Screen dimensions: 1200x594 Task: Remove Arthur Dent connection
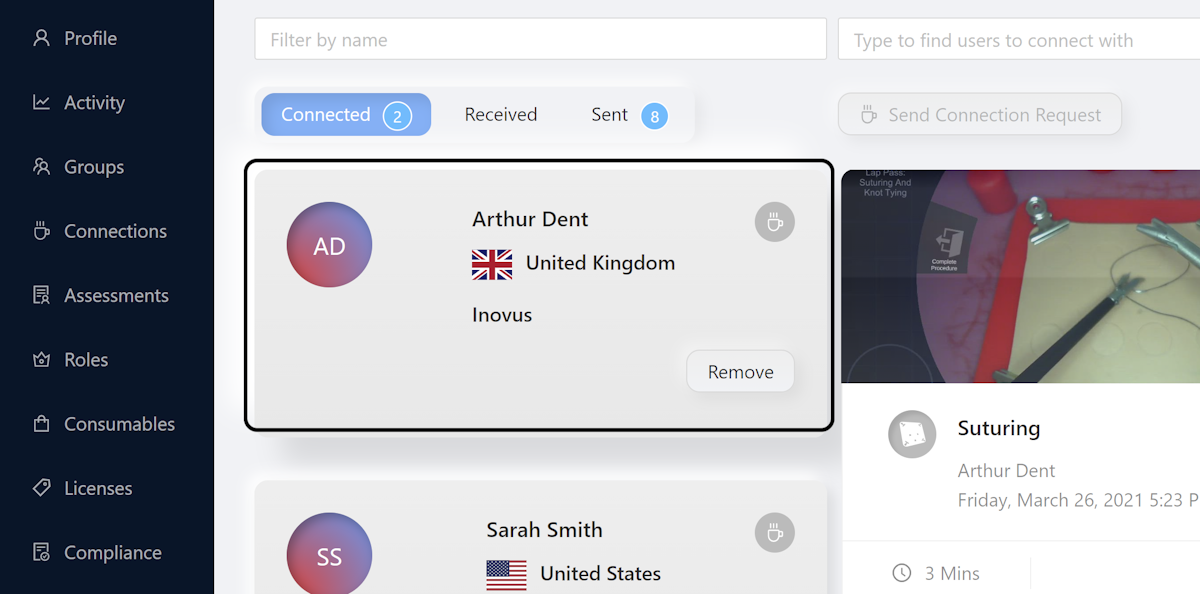(x=740, y=372)
